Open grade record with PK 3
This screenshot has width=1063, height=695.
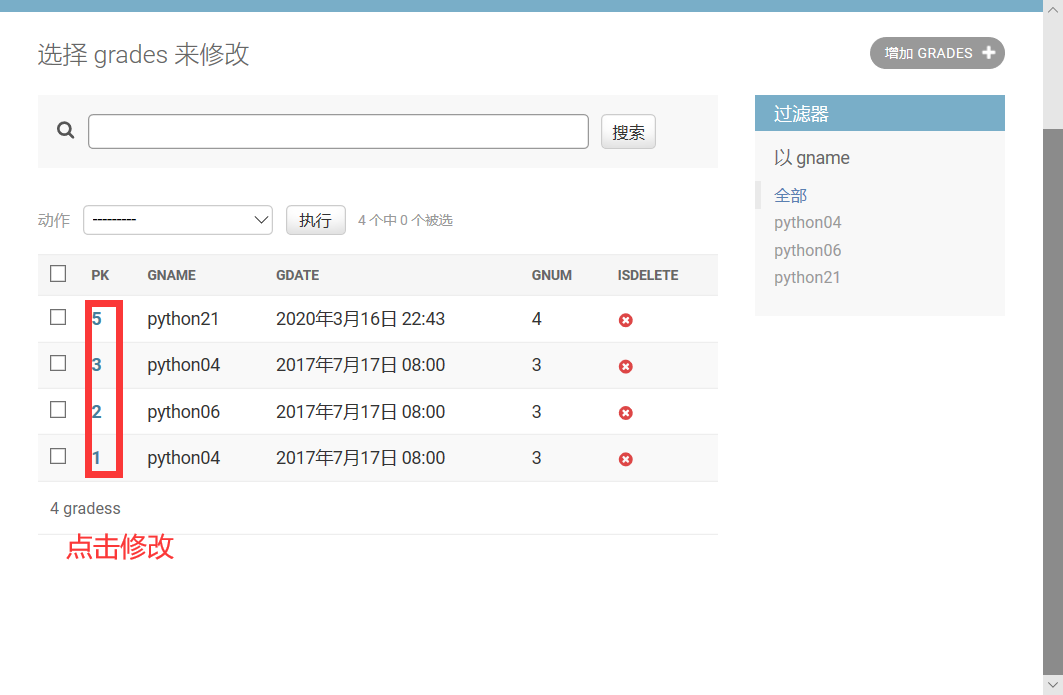coord(97,365)
